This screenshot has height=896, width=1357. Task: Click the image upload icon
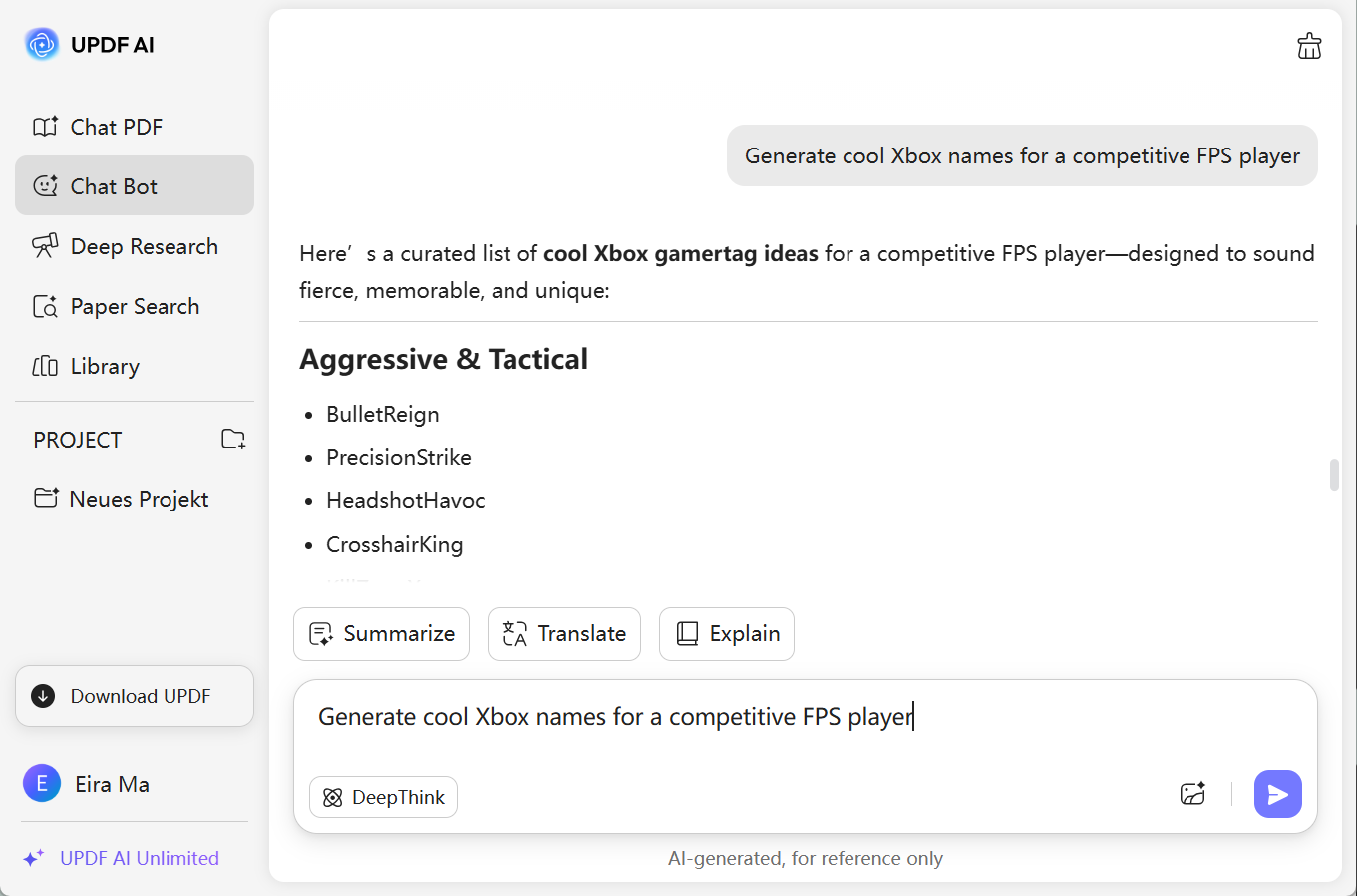click(1192, 794)
